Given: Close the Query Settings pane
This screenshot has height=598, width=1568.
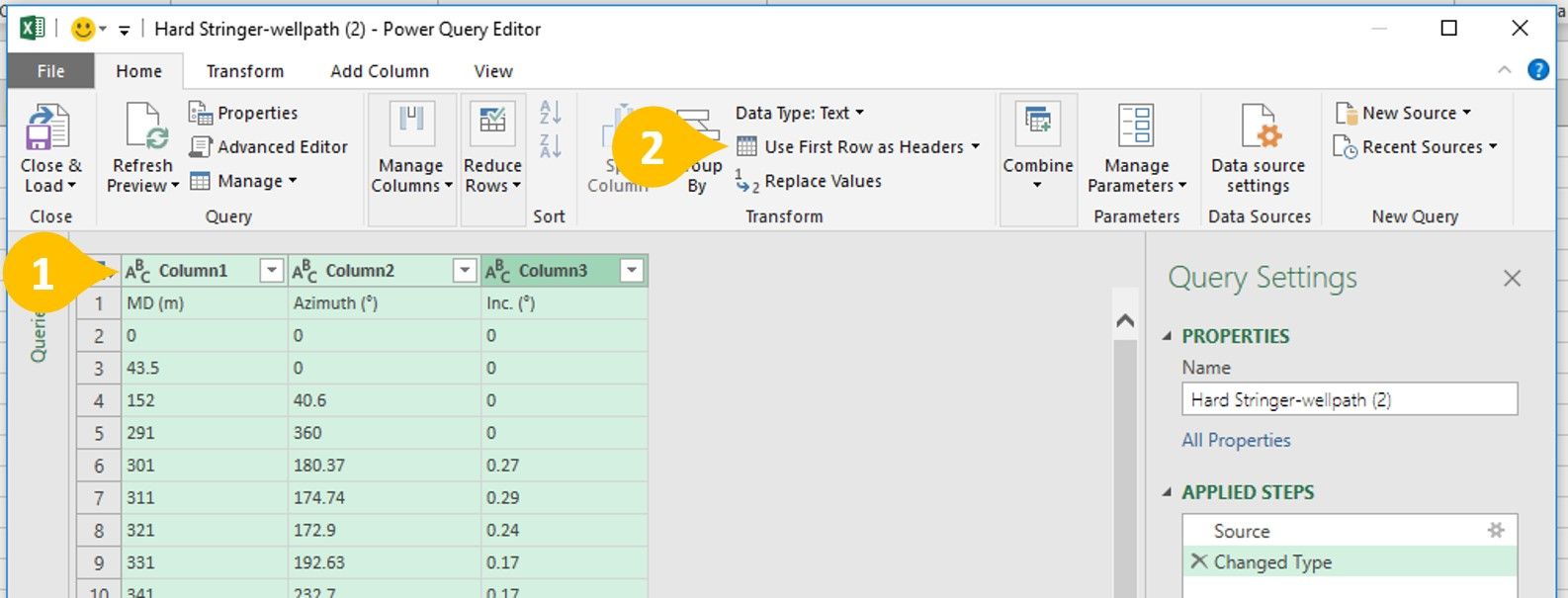Looking at the screenshot, I should point(1512,279).
